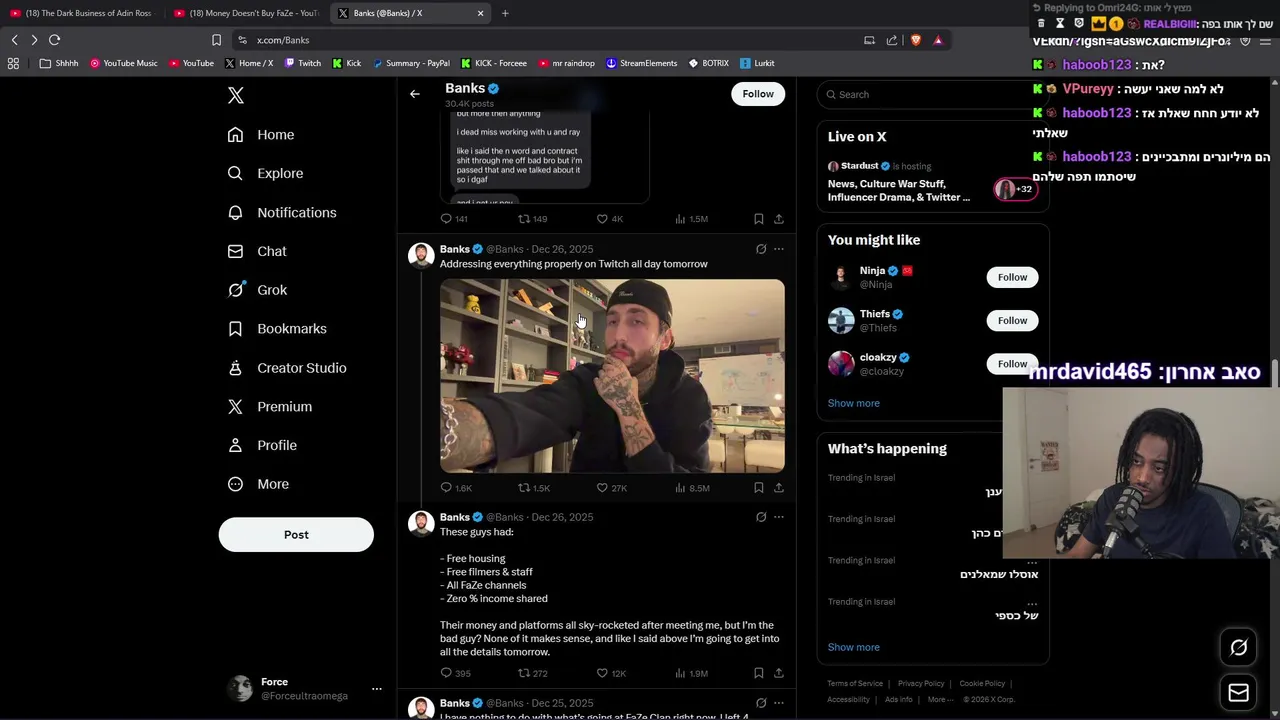Open the Grok floating button
1280x720 pixels.
[1238, 648]
